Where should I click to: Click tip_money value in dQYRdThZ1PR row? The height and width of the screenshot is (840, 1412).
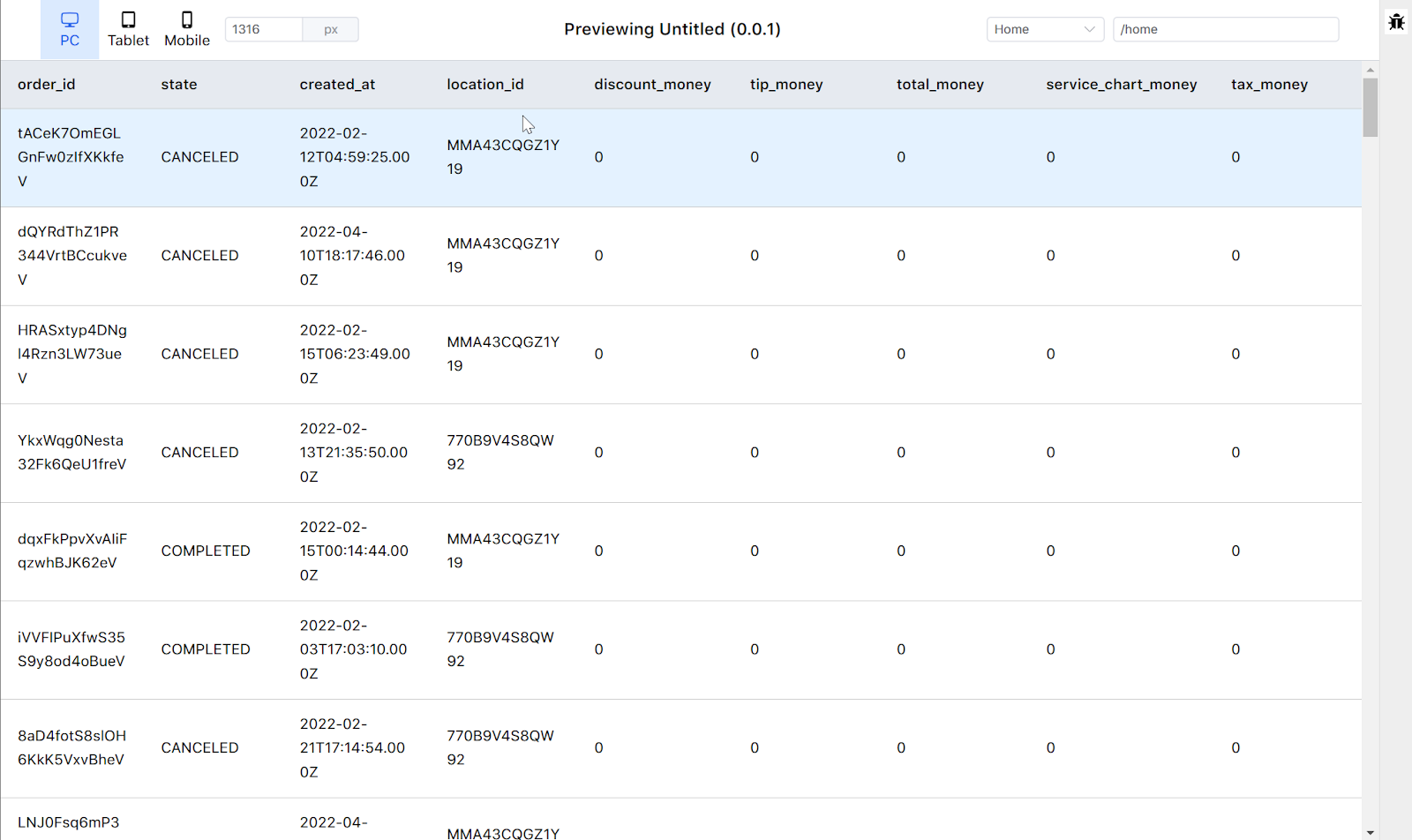pos(755,256)
